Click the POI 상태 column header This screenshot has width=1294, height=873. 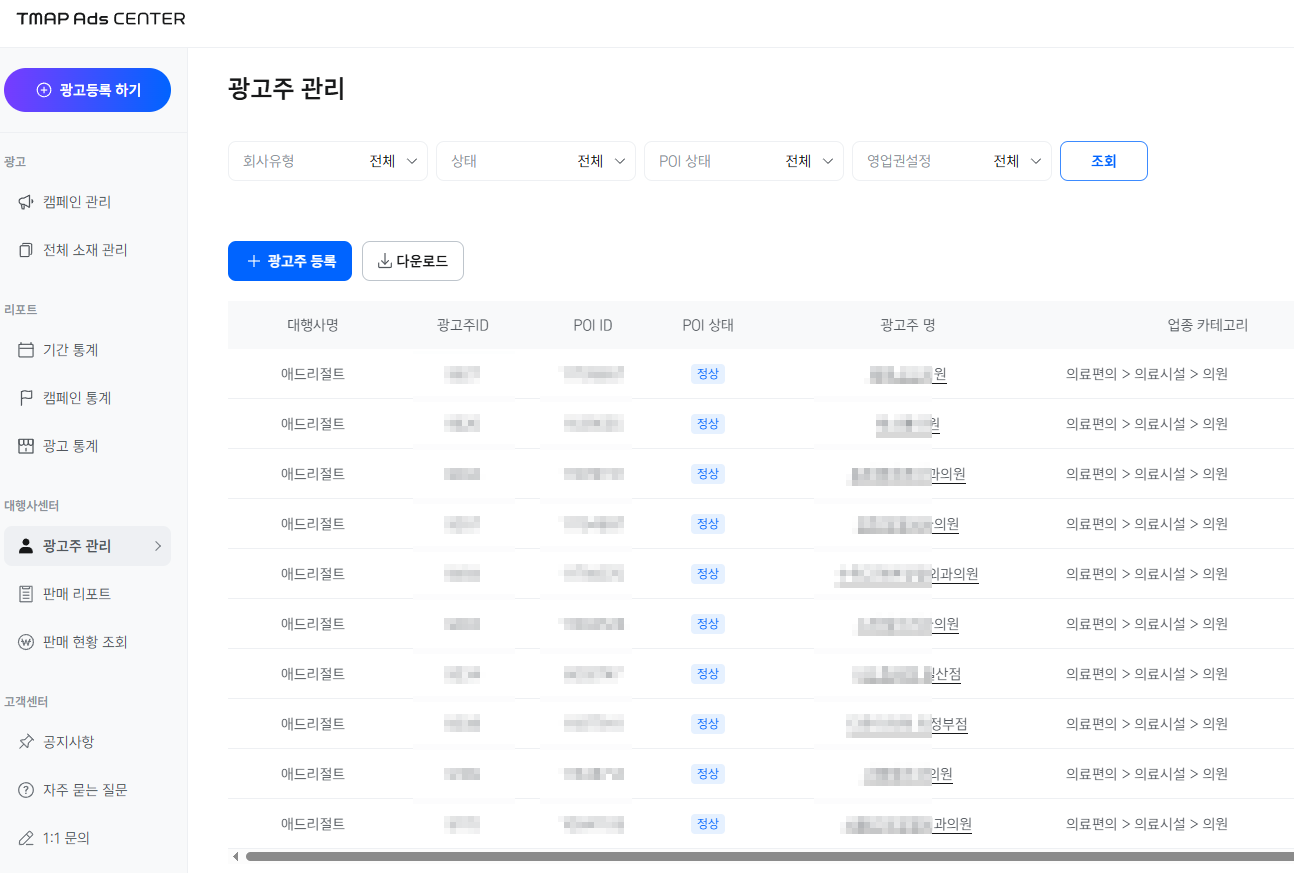pyautogui.click(x=708, y=325)
